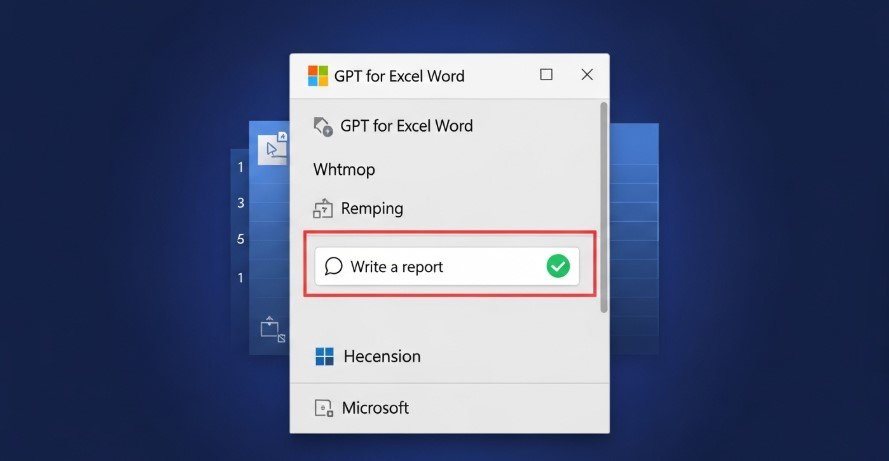Select row 3 in background spreadsheet
889x461 pixels.
tap(241, 203)
